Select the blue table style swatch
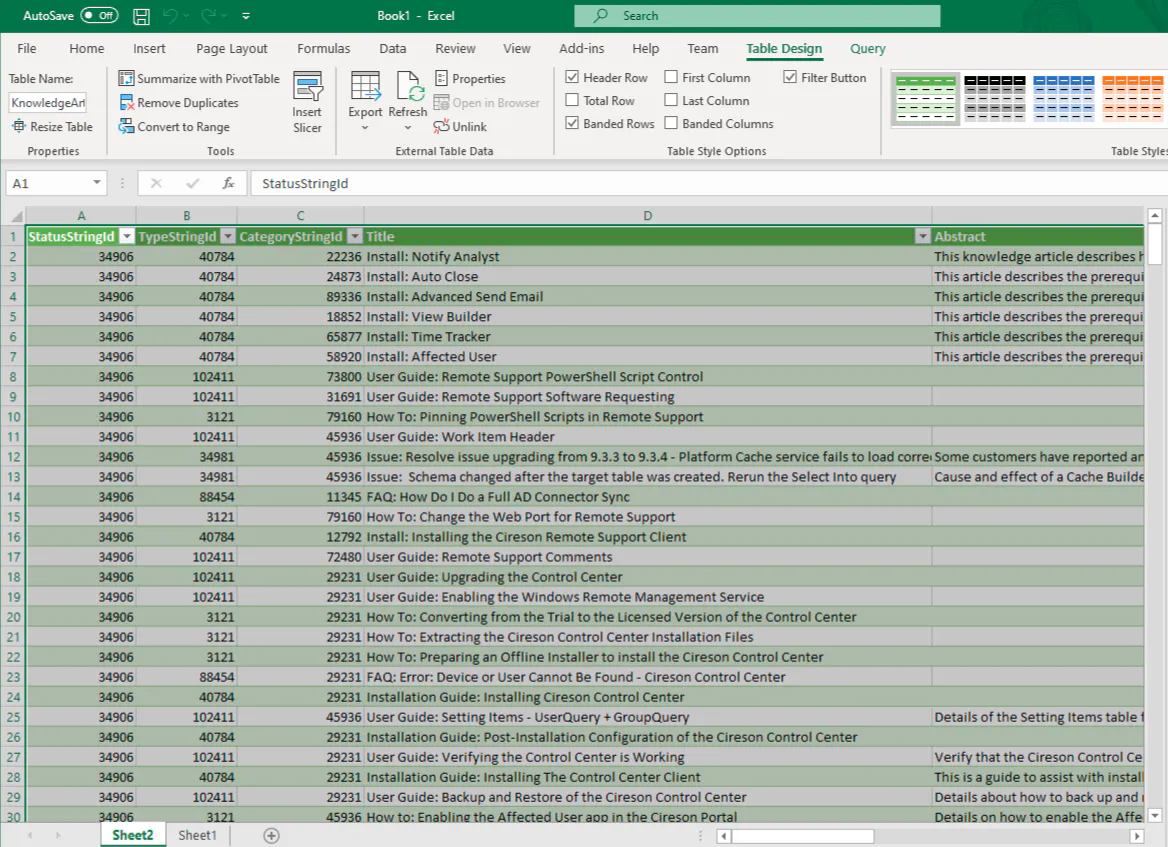1168x847 pixels. pyautogui.click(x=1063, y=98)
